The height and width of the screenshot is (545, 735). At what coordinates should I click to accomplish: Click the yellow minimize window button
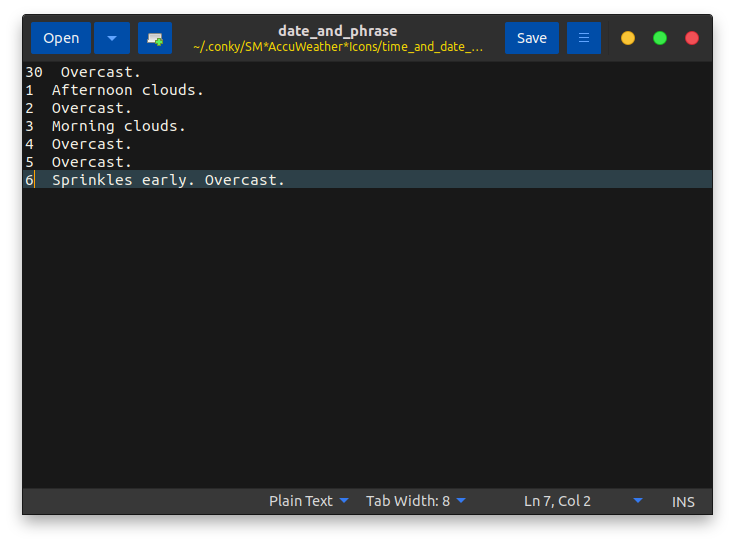click(x=628, y=38)
